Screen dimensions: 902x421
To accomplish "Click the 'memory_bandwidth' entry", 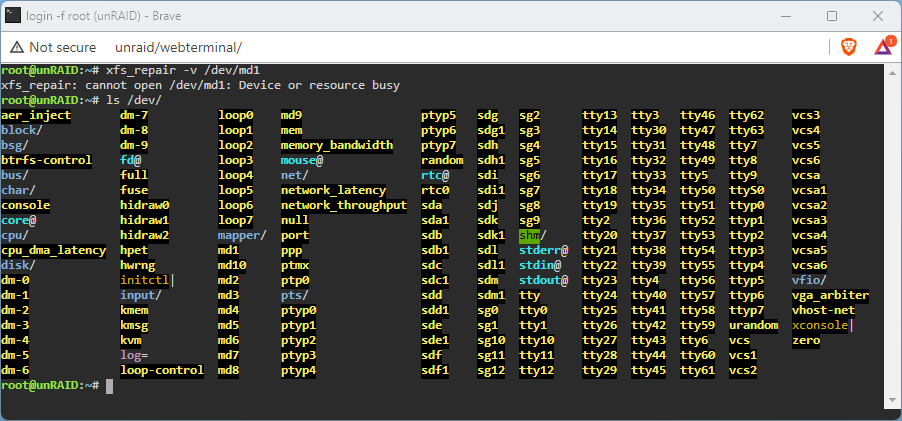I will click(x=337, y=145).
